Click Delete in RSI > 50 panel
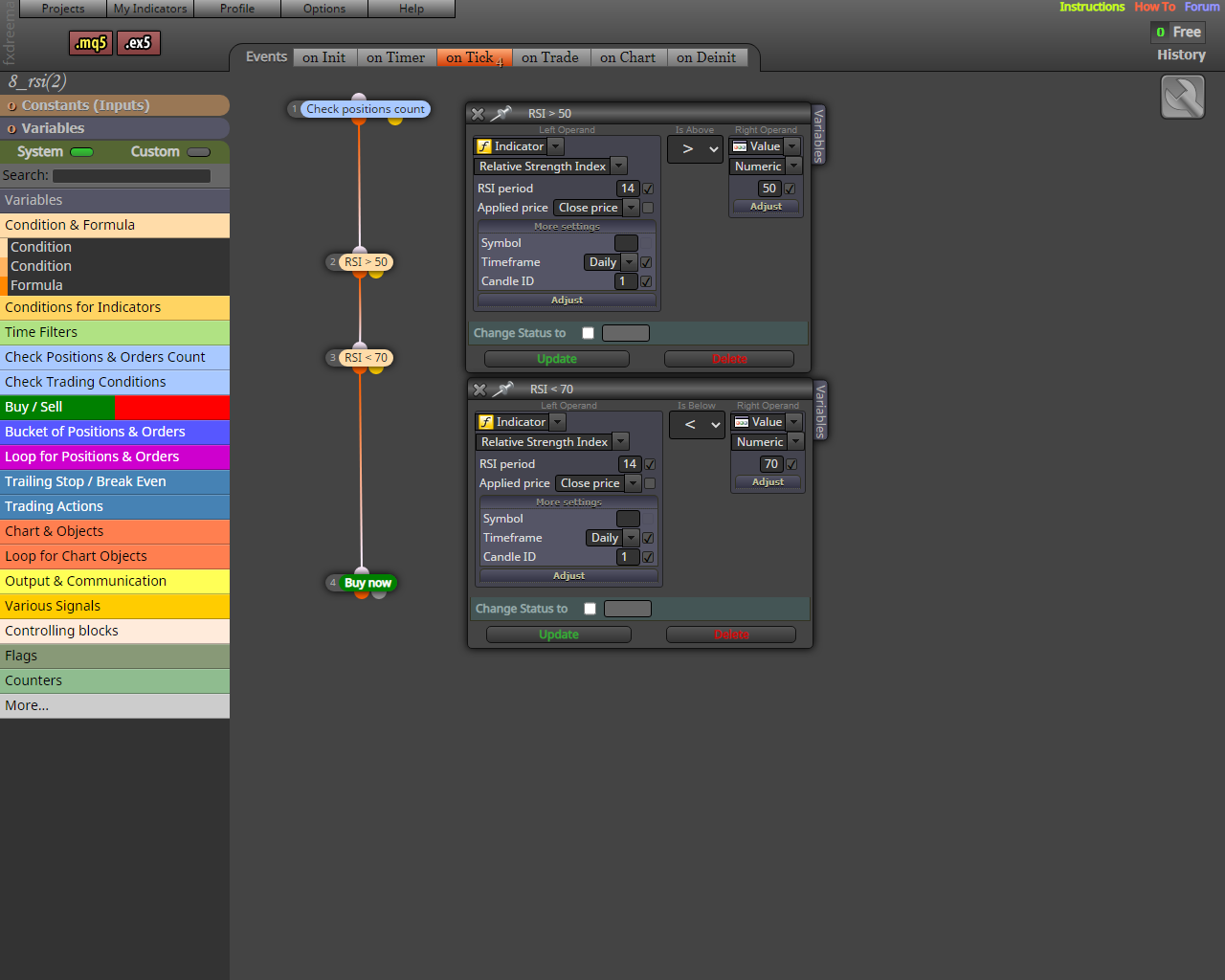Image resolution: width=1225 pixels, height=980 pixels. 729,359
